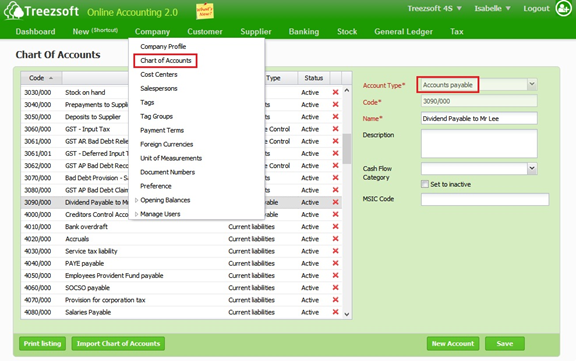Open the Account Type dropdown
The image size is (576, 361).
point(532,84)
